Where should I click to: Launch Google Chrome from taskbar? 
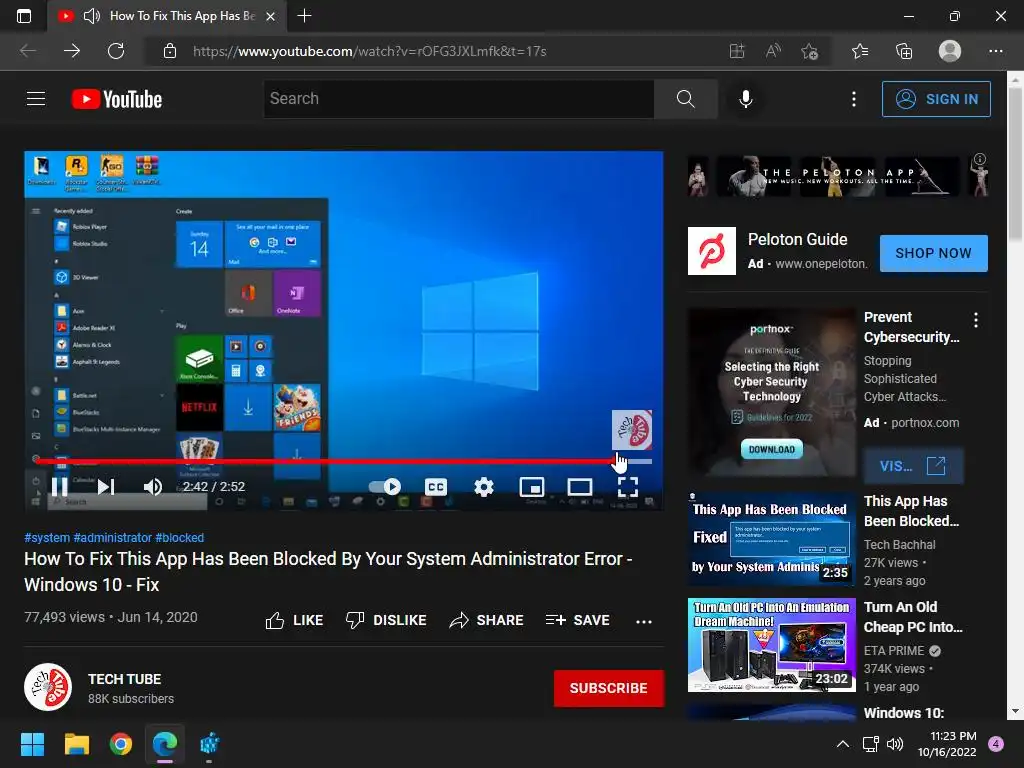click(121, 744)
